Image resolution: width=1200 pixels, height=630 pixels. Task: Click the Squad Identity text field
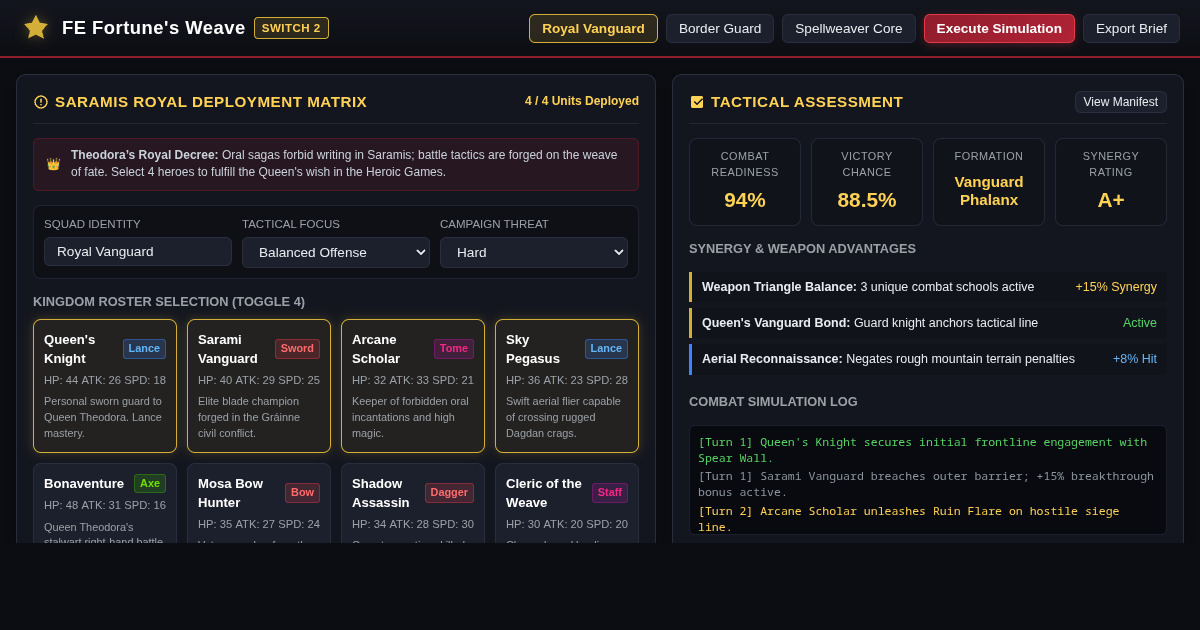click(138, 251)
